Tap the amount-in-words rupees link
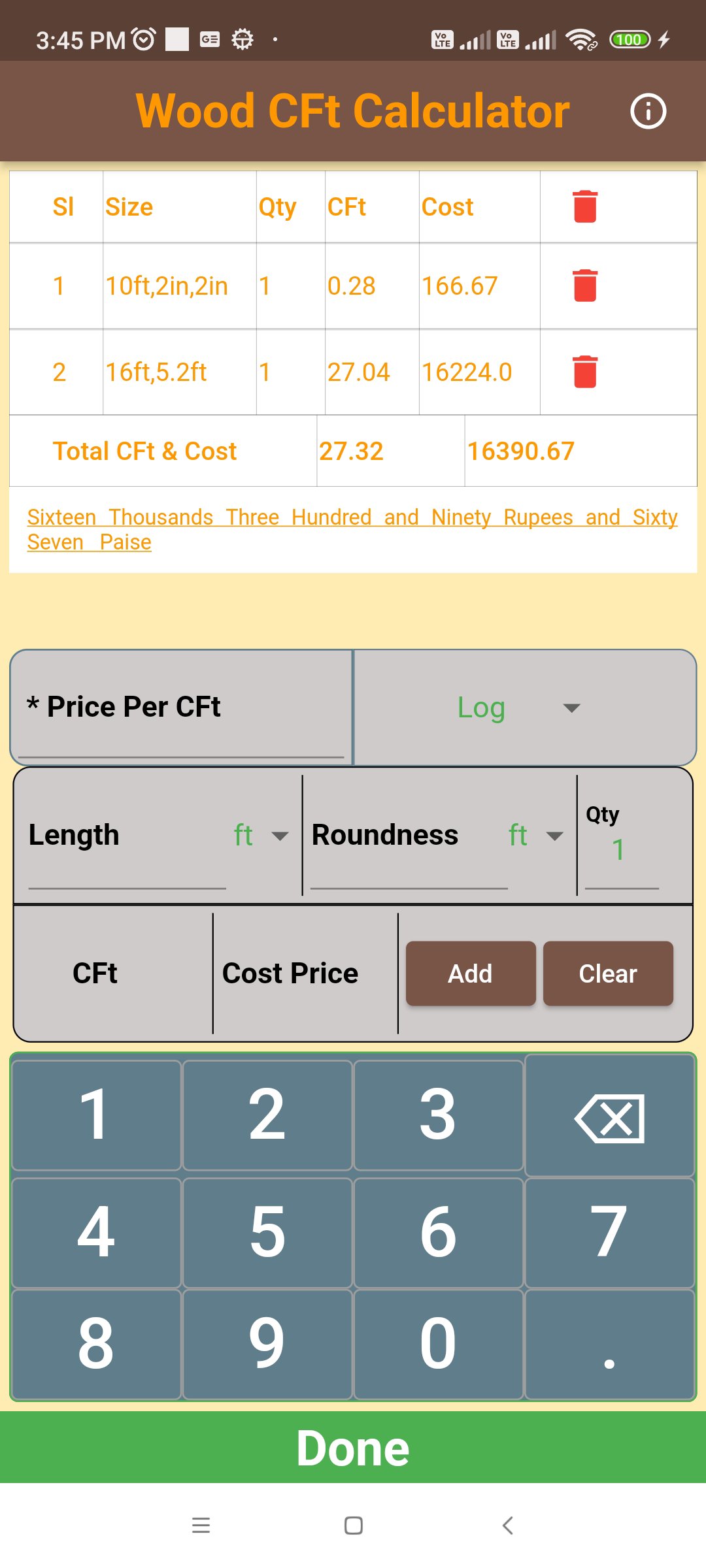Viewport: 706px width, 1568px height. [x=352, y=529]
